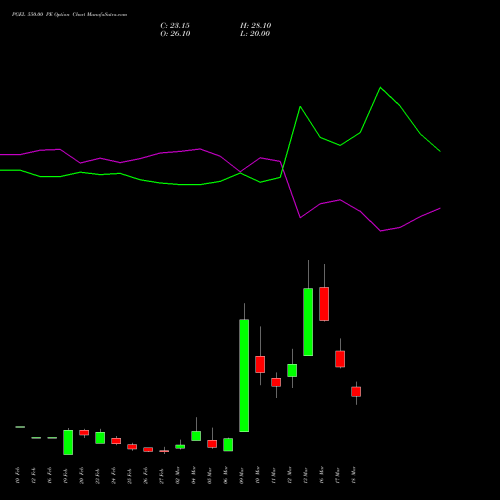Click the tall green candle above 13 Mar
The image size is (500, 500).
(x=308, y=322)
